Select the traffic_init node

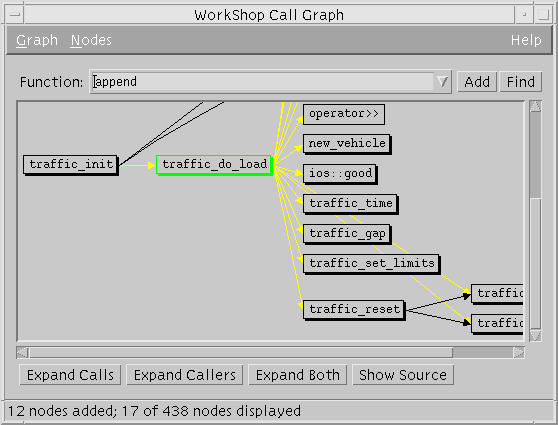(70, 165)
